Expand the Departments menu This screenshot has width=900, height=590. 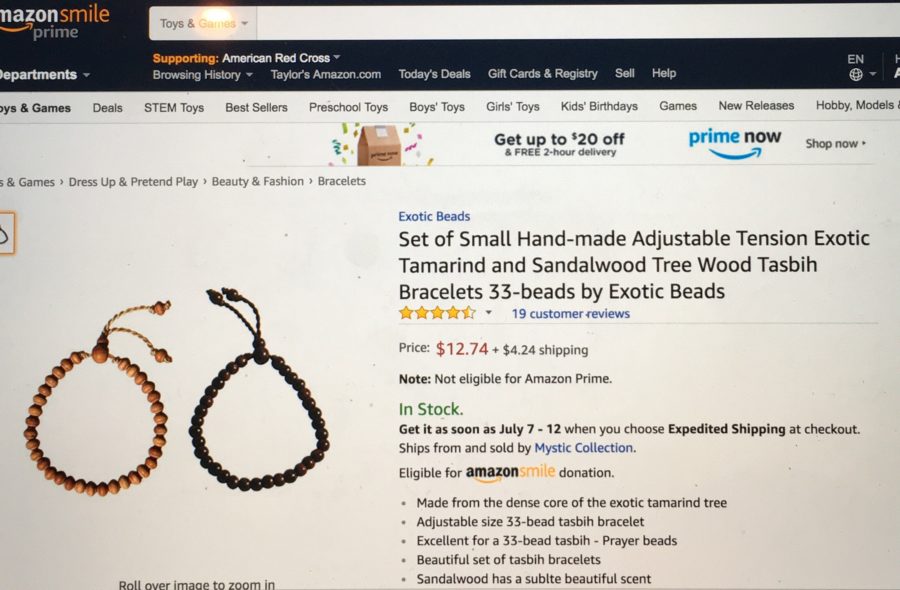coord(44,75)
